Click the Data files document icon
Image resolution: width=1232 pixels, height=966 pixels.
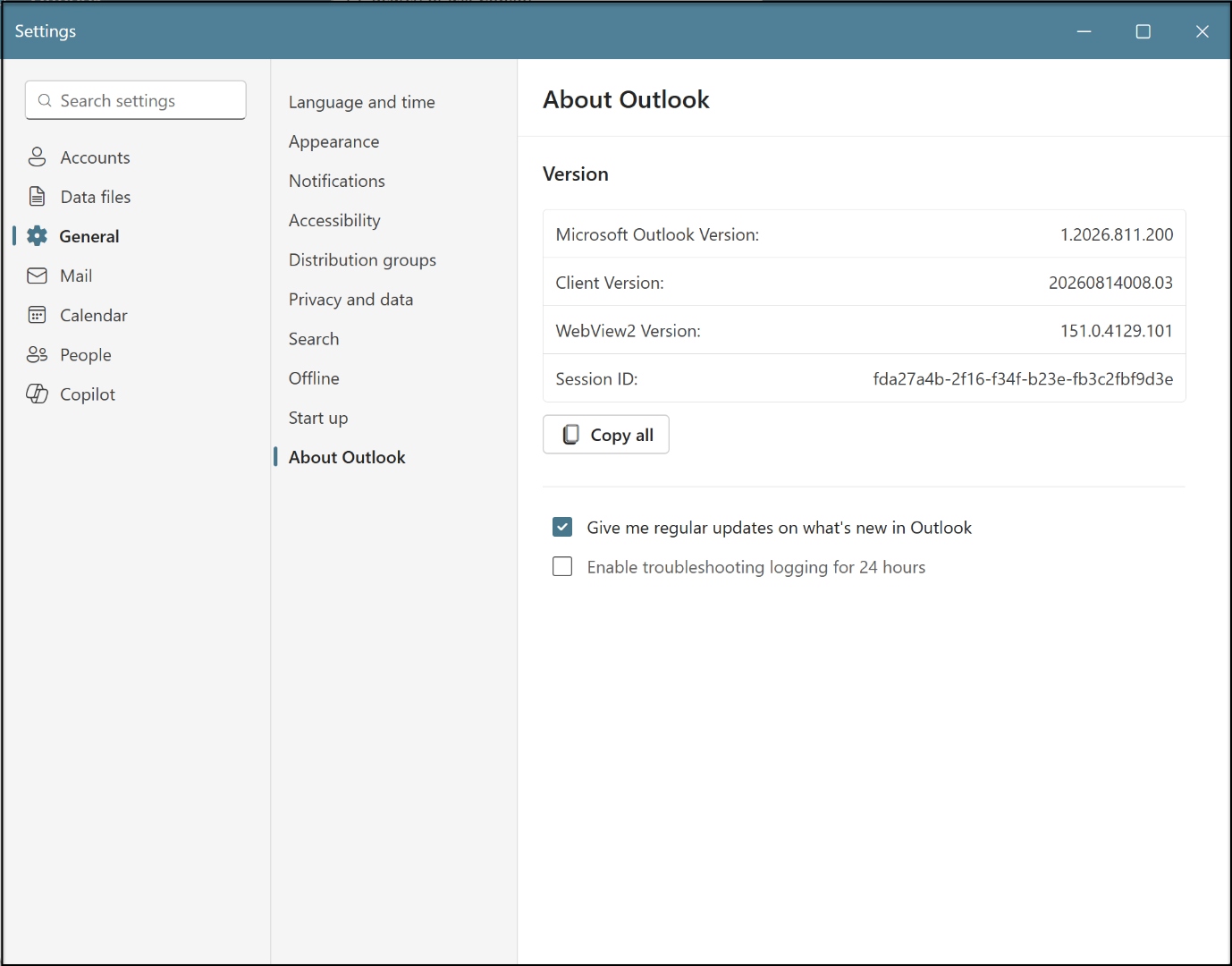(37, 197)
